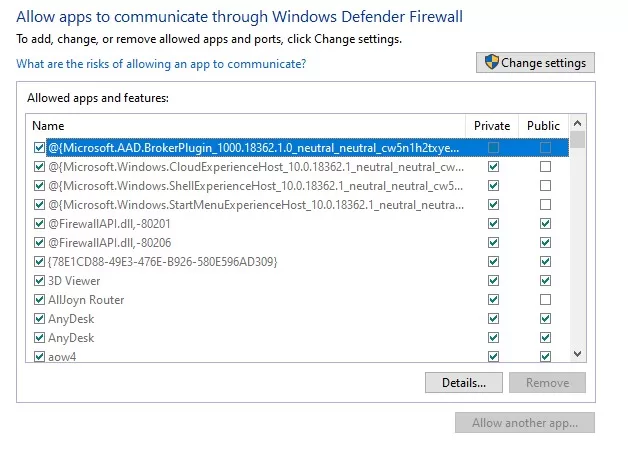Uncheck the @FirewallAPI.dll,-80201 enable checkbox
This screenshot has height=457, width=628.
[x=39, y=223]
